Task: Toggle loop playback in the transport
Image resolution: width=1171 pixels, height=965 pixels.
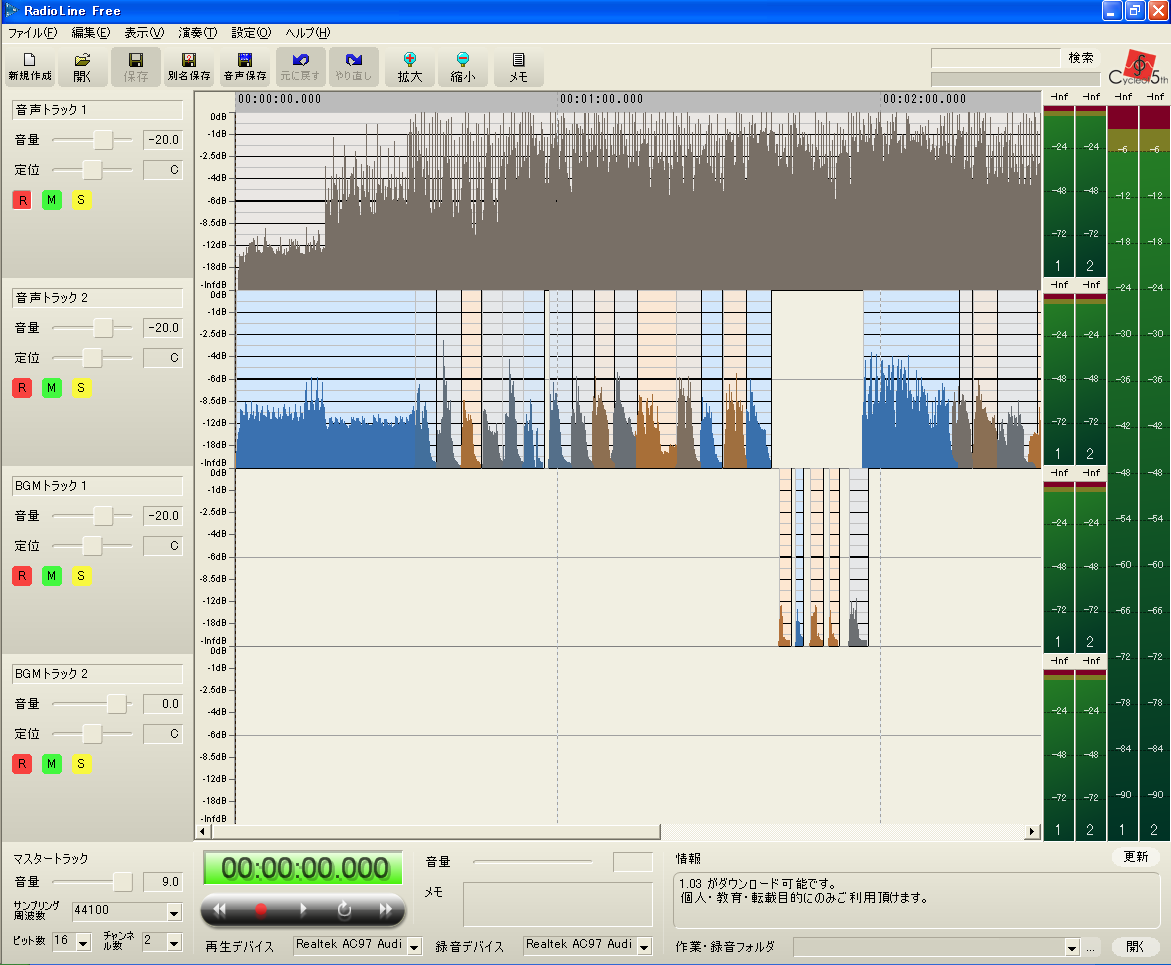Action: pos(344,909)
